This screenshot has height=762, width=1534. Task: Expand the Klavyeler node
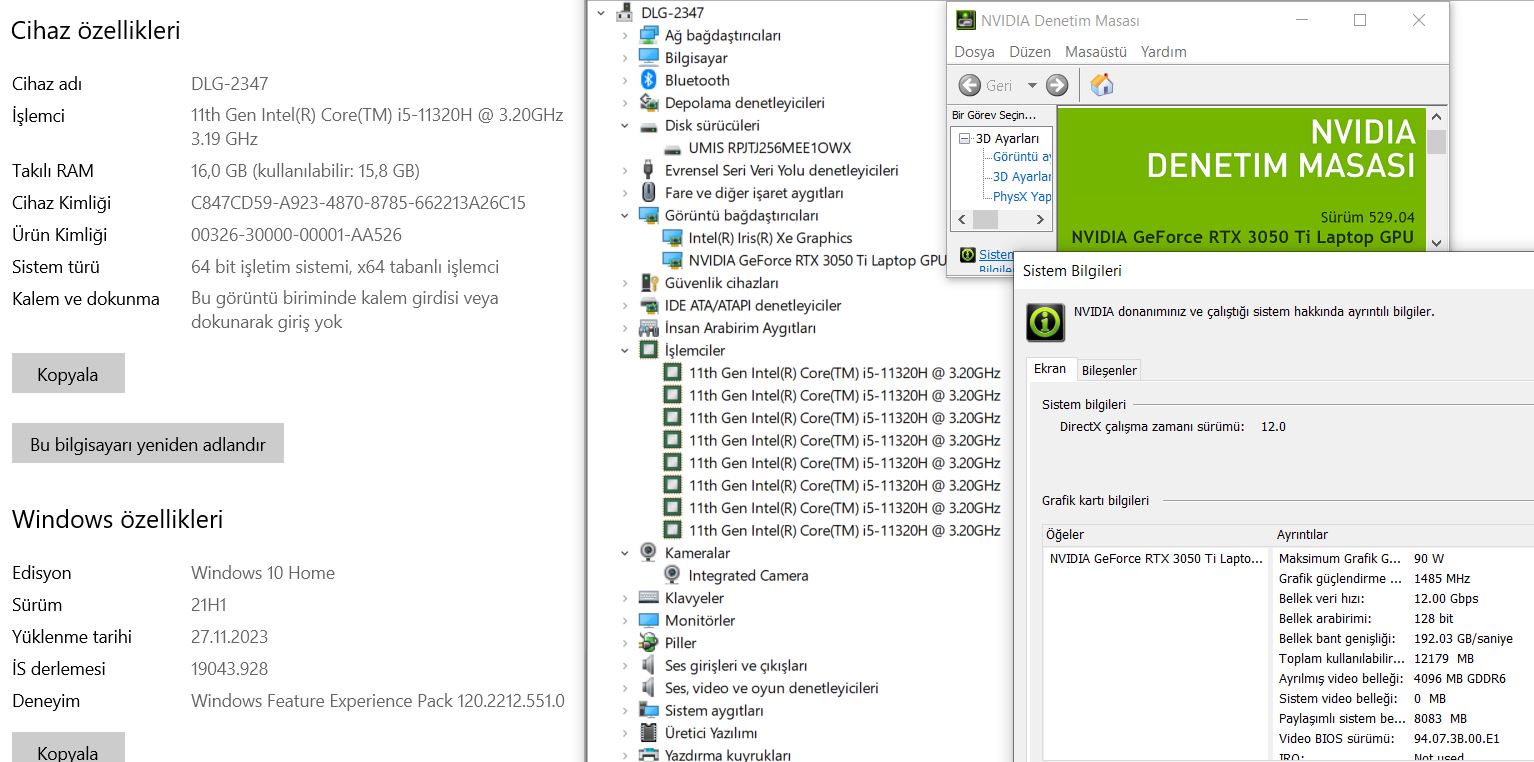[x=625, y=598]
